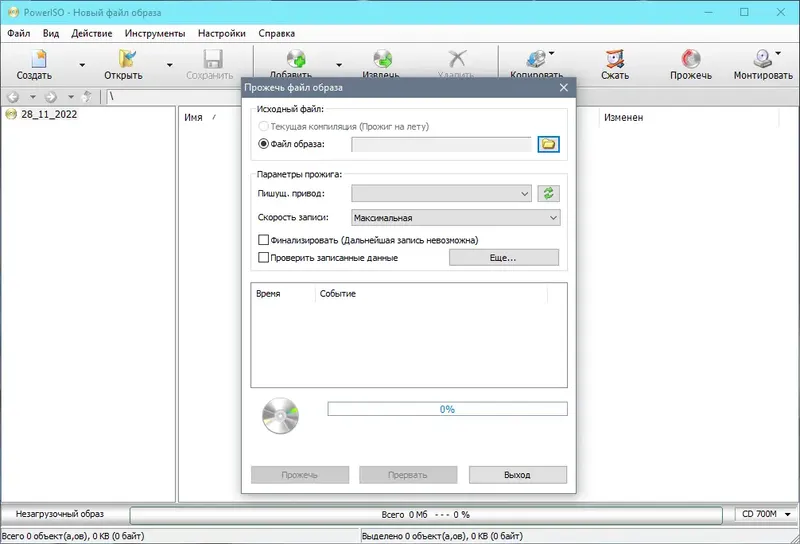The image size is (800, 544).
Task: Open the Справка menu
Action: (x=277, y=34)
